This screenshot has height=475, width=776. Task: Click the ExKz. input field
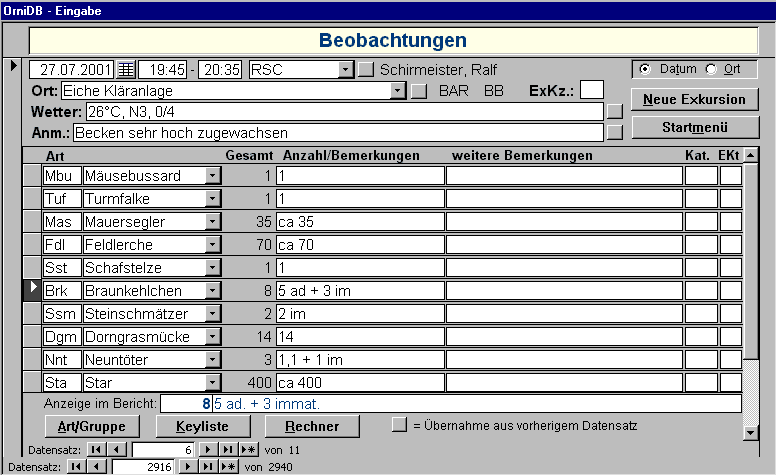(x=592, y=90)
